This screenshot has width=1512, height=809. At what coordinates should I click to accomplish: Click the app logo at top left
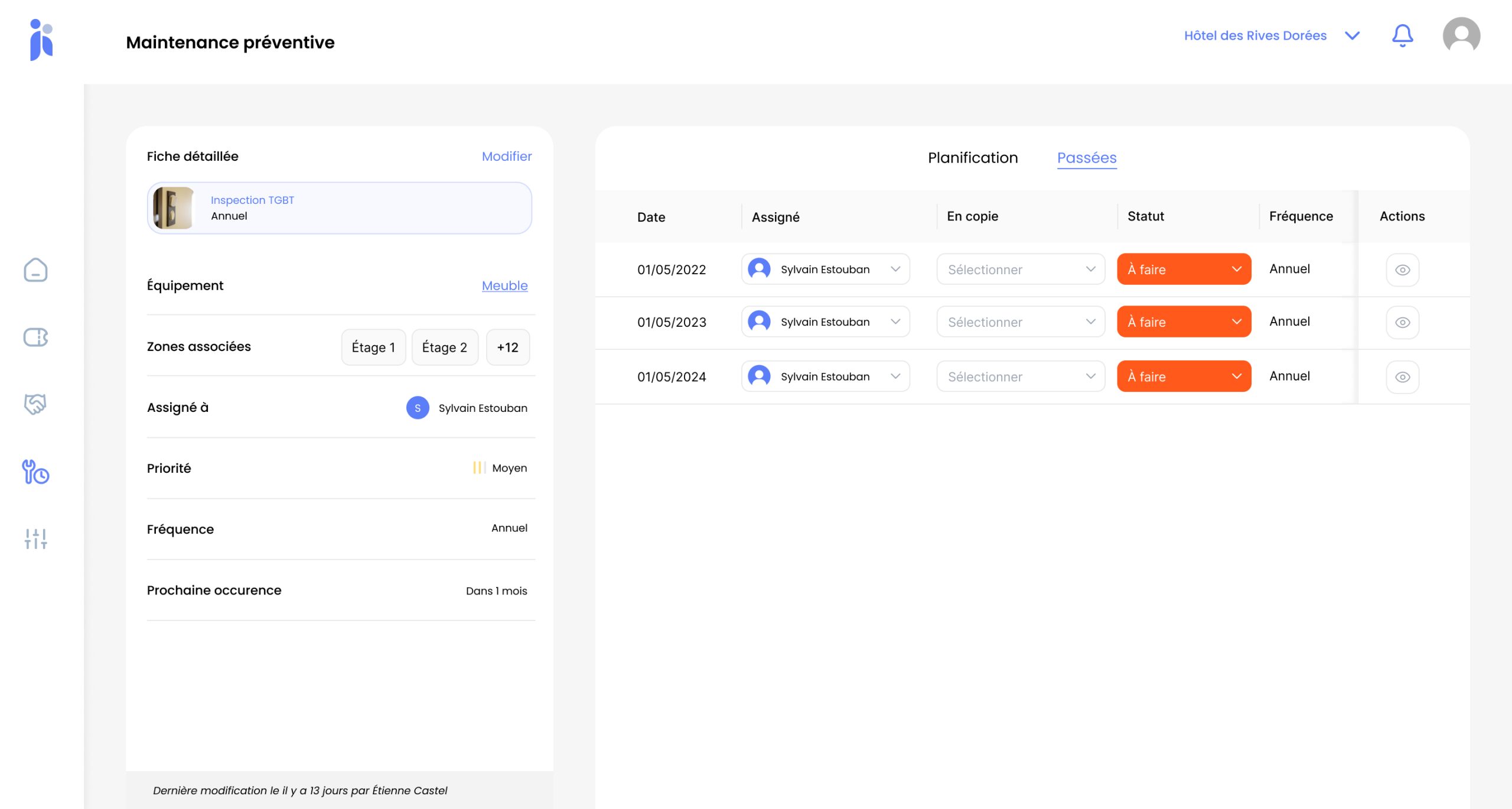(41, 40)
